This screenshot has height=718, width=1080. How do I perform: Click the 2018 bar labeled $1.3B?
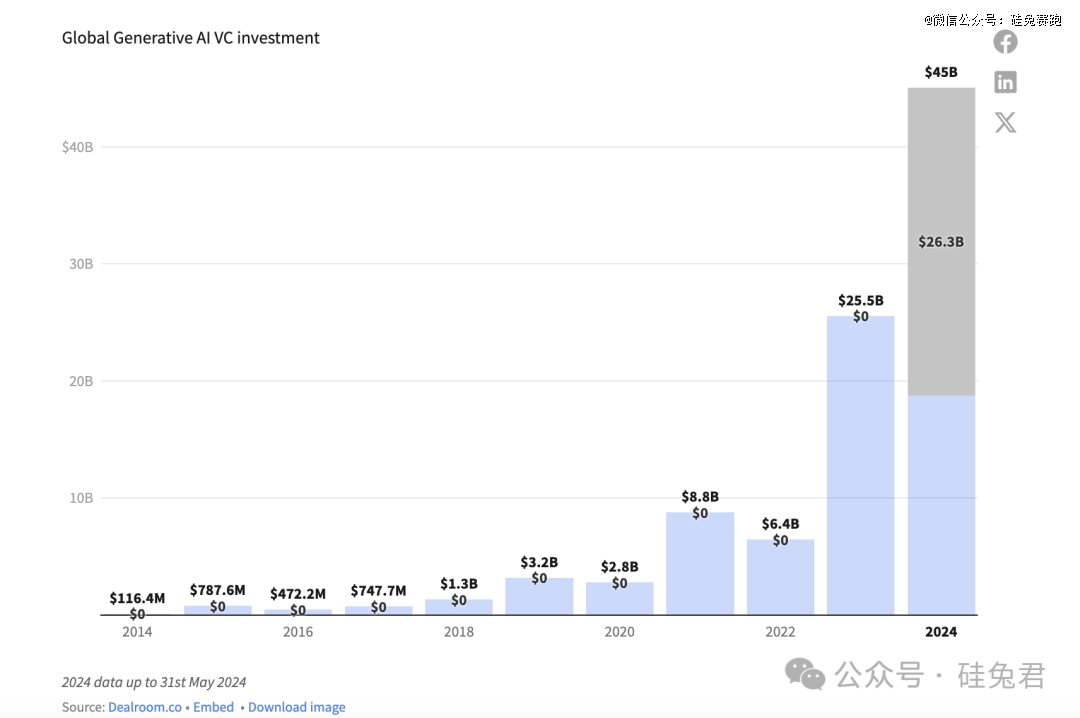tap(459, 607)
